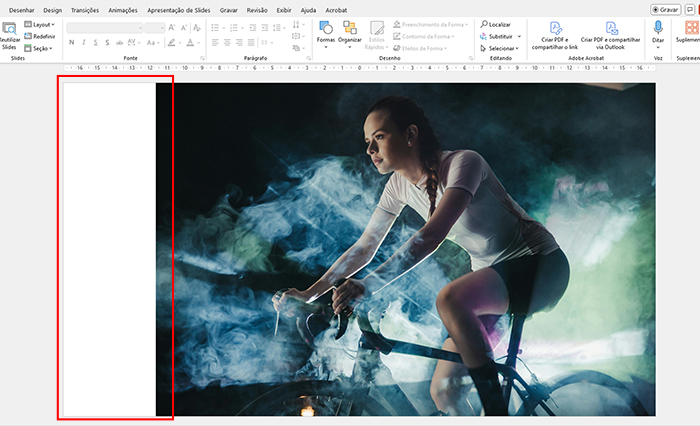Apply the text highlight color
The image size is (700, 426).
(x=171, y=42)
